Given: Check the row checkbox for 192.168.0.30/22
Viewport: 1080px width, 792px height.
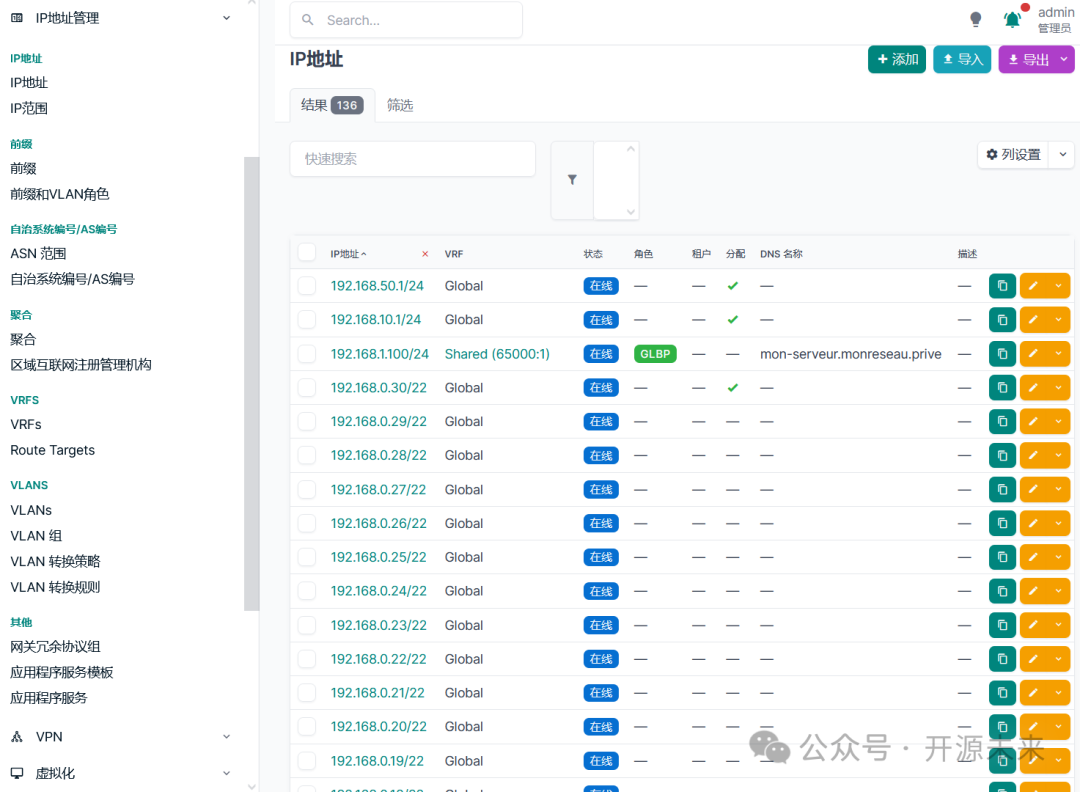Looking at the screenshot, I should point(307,387).
